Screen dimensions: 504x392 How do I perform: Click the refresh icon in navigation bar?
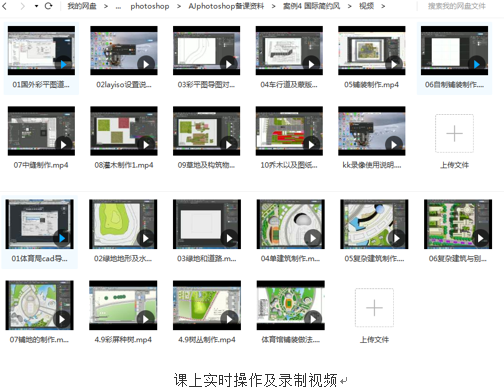point(49,6)
